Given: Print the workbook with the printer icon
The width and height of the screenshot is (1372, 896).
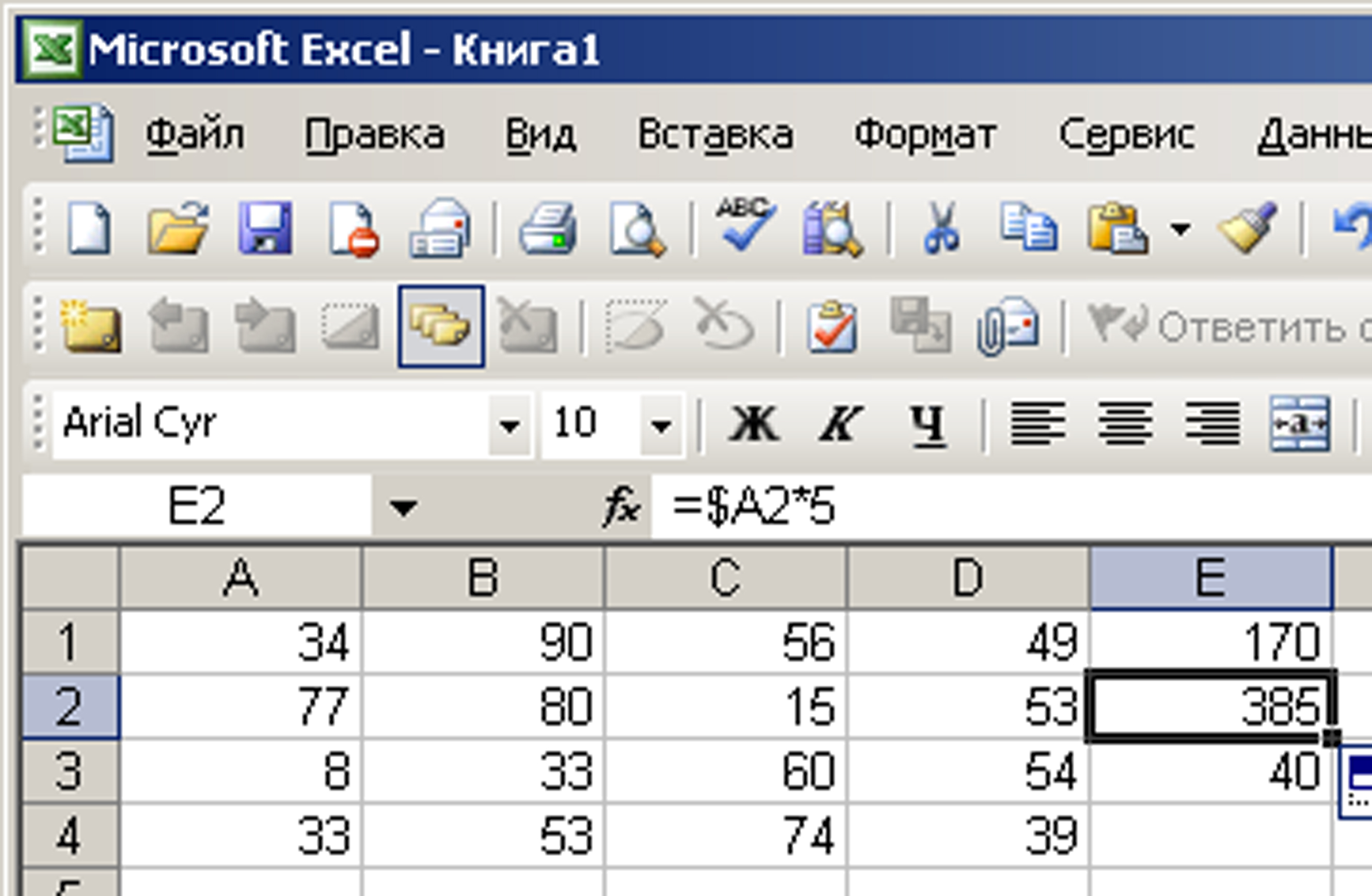Looking at the screenshot, I should (547, 229).
